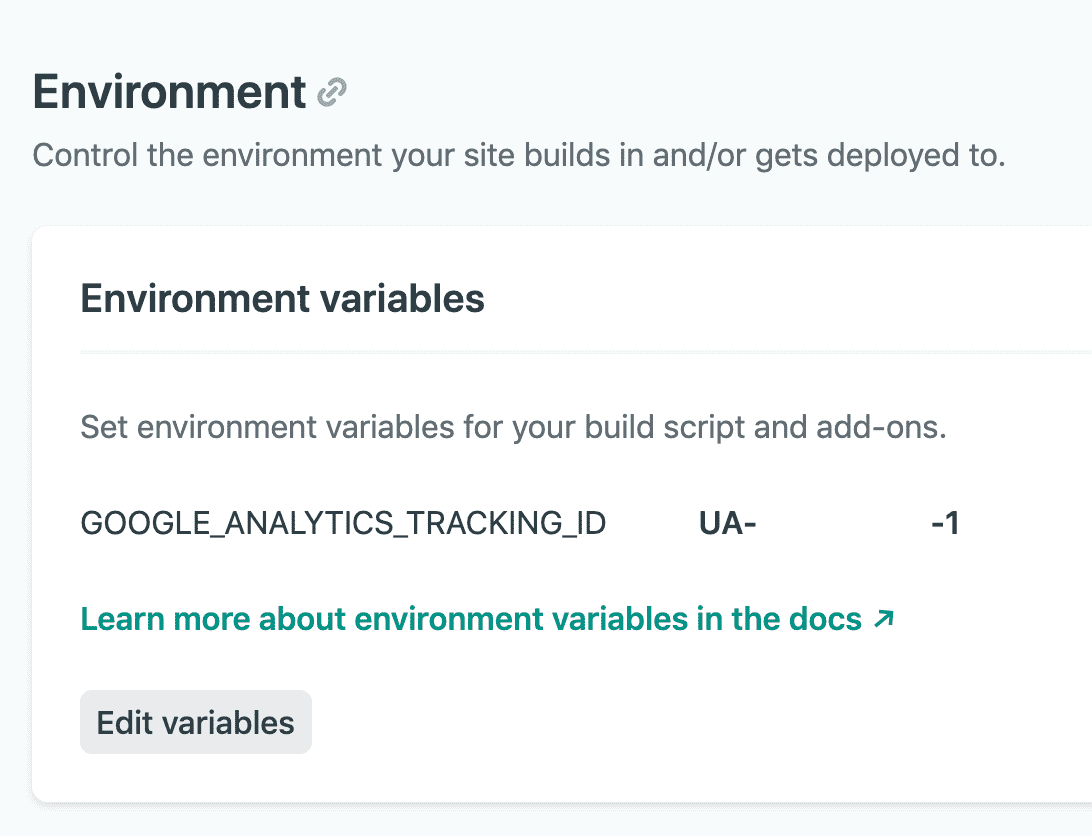Select the GOOGLE_ANALYTICS_TRACKING_ID variable name
This screenshot has width=1092, height=836.
click(343, 524)
